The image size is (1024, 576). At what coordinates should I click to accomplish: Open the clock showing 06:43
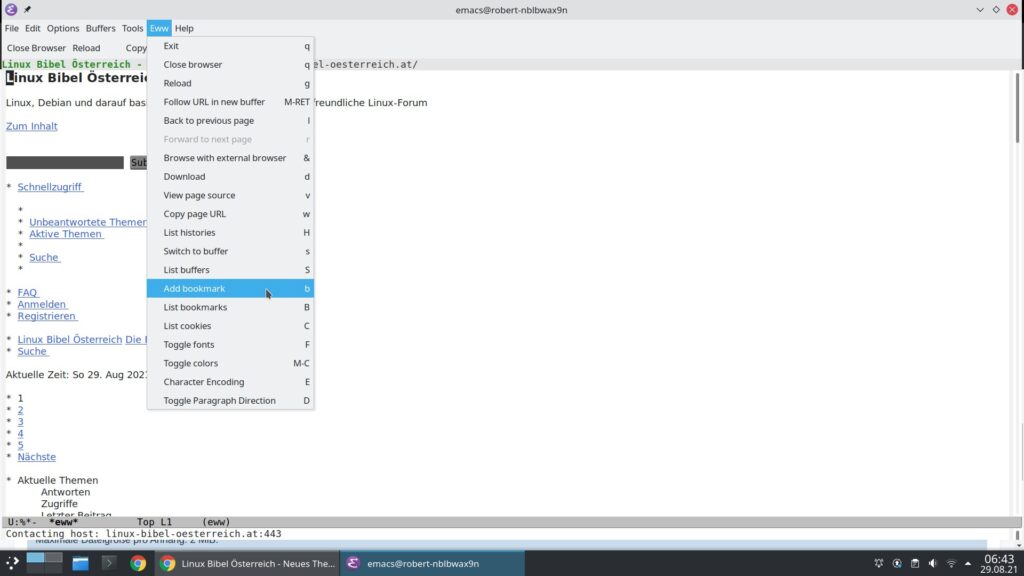[x=999, y=563]
